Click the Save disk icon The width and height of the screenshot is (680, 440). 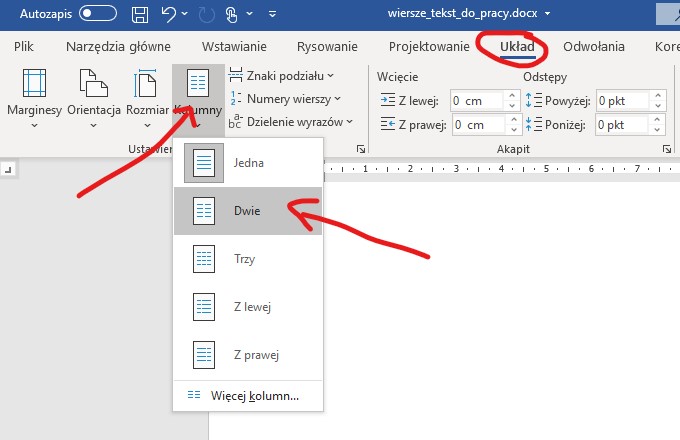click(141, 14)
